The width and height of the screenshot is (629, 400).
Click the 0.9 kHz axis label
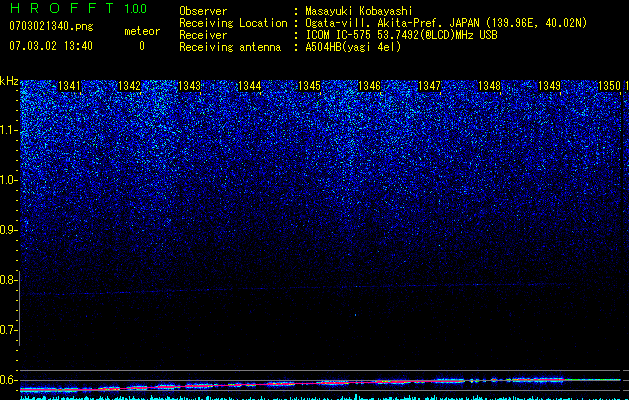click(9, 230)
